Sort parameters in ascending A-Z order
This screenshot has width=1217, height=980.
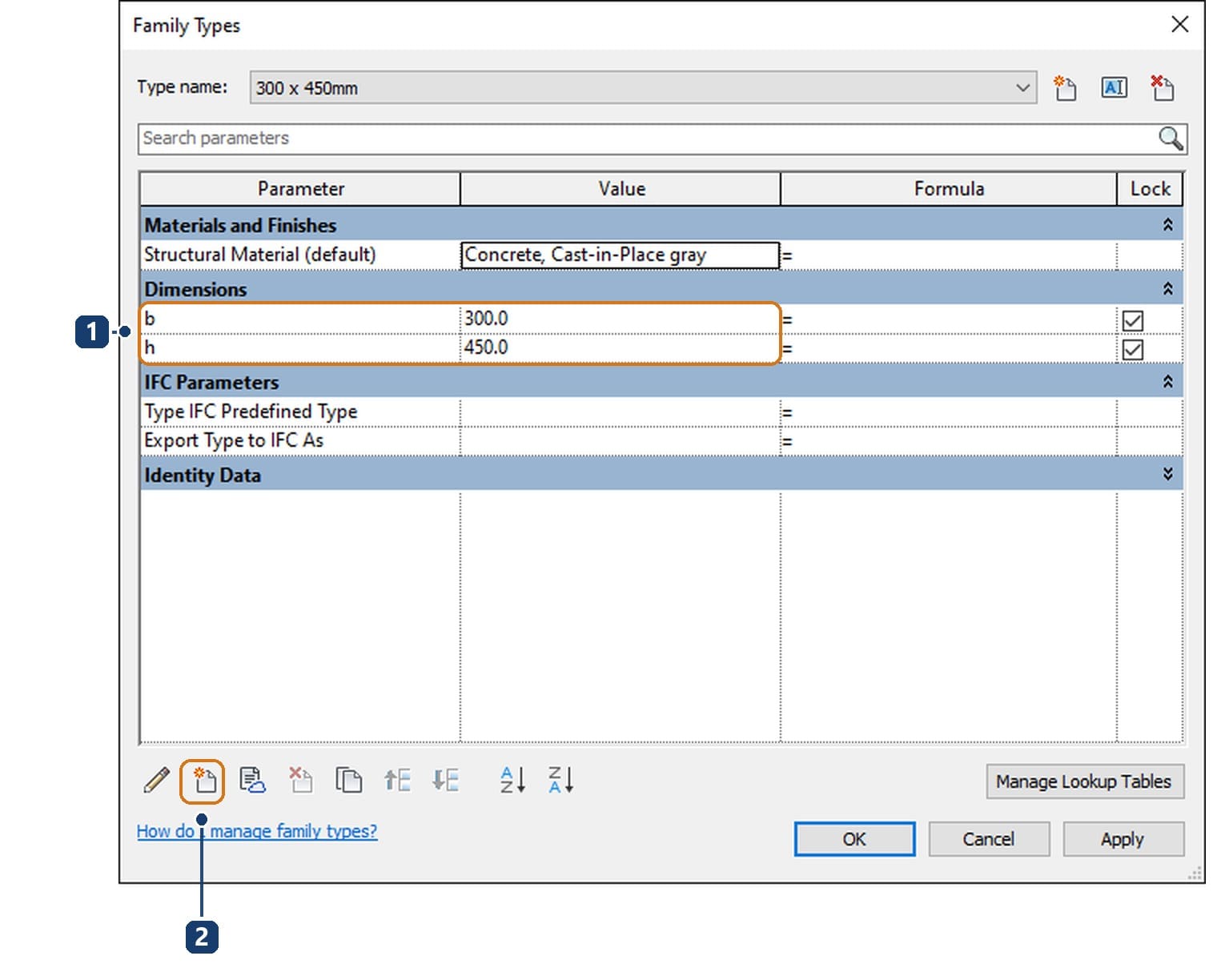512,780
